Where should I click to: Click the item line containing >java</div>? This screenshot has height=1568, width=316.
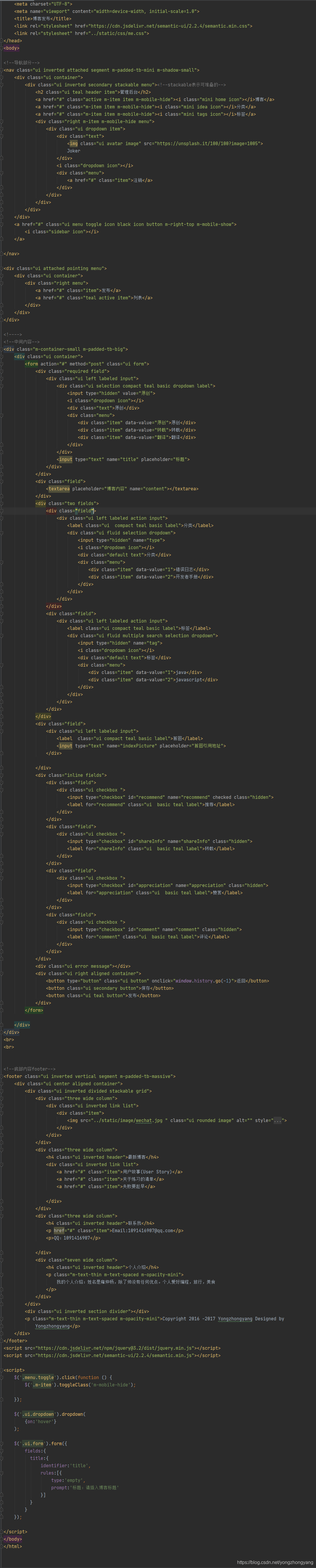click(145, 673)
